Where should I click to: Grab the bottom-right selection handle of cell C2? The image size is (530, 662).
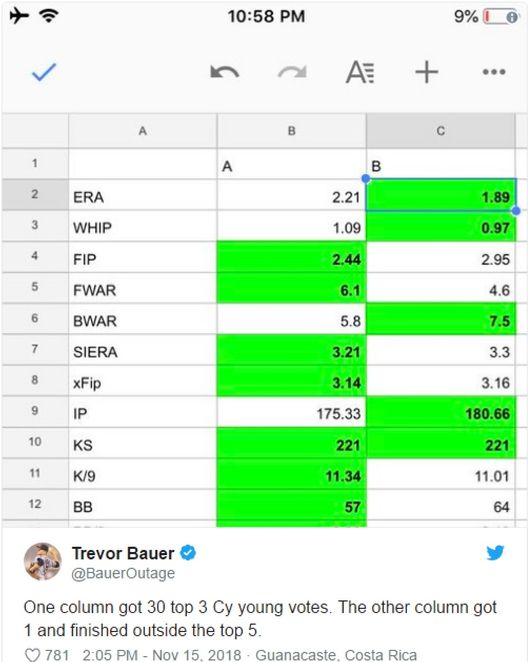(516, 210)
